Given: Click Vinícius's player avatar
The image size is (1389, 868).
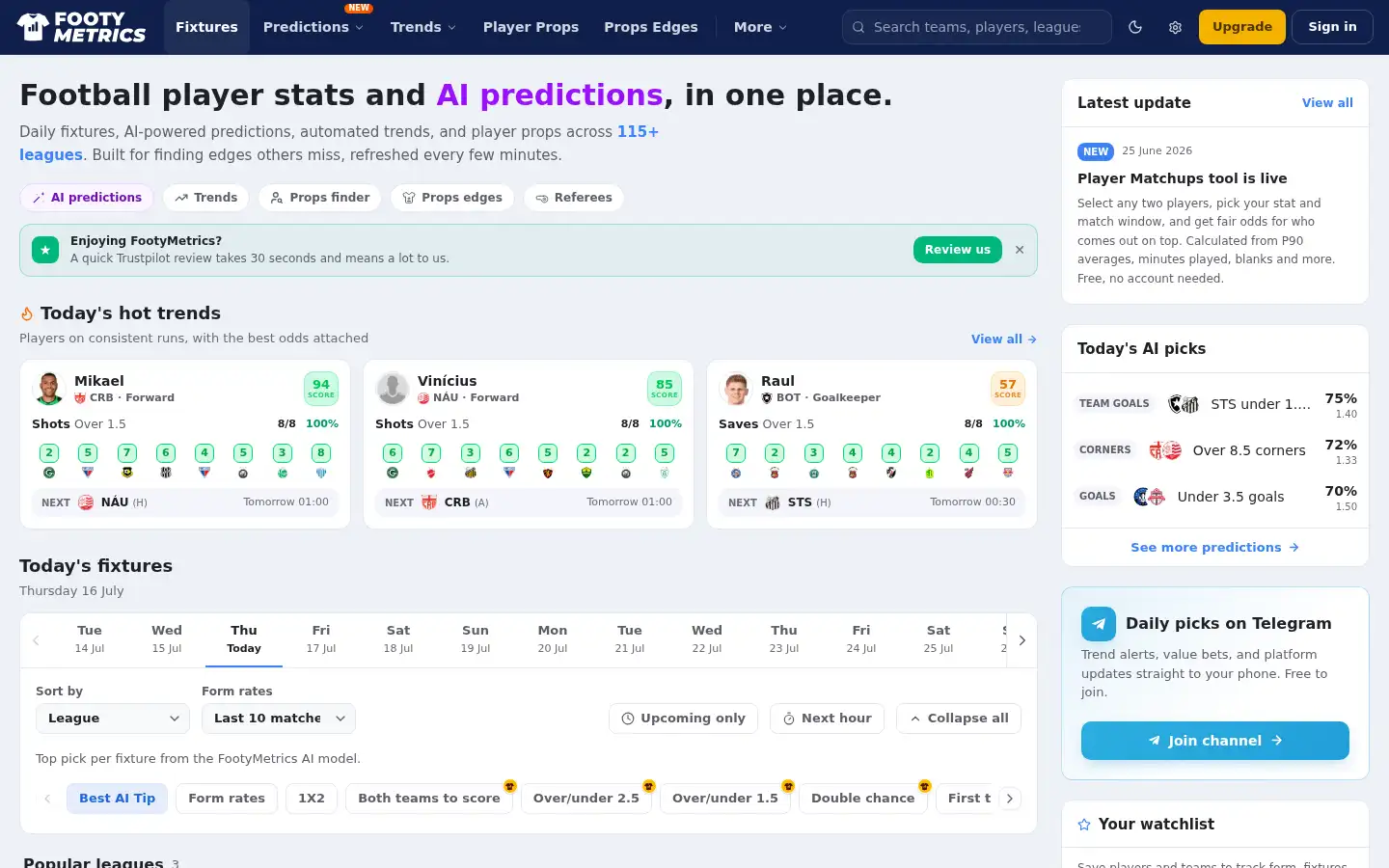Looking at the screenshot, I should point(393,389).
